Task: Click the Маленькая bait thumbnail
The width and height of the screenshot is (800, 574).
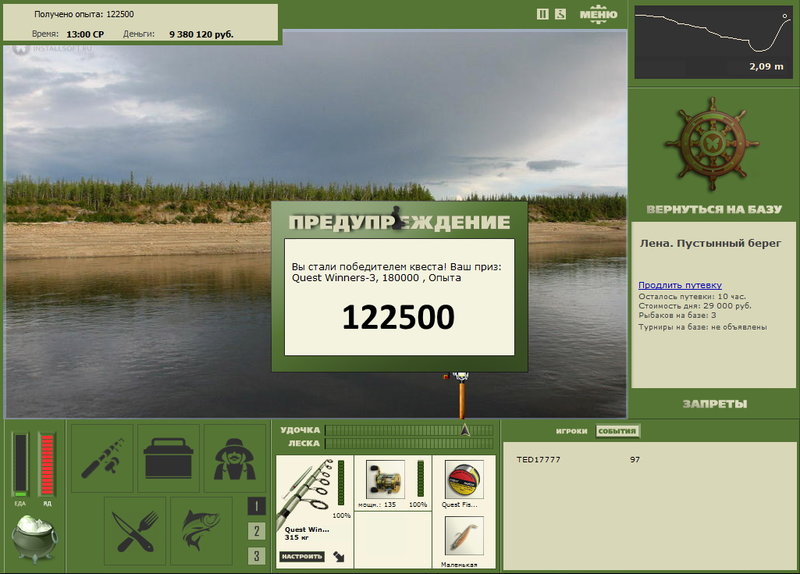Action: pyautogui.click(x=464, y=536)
